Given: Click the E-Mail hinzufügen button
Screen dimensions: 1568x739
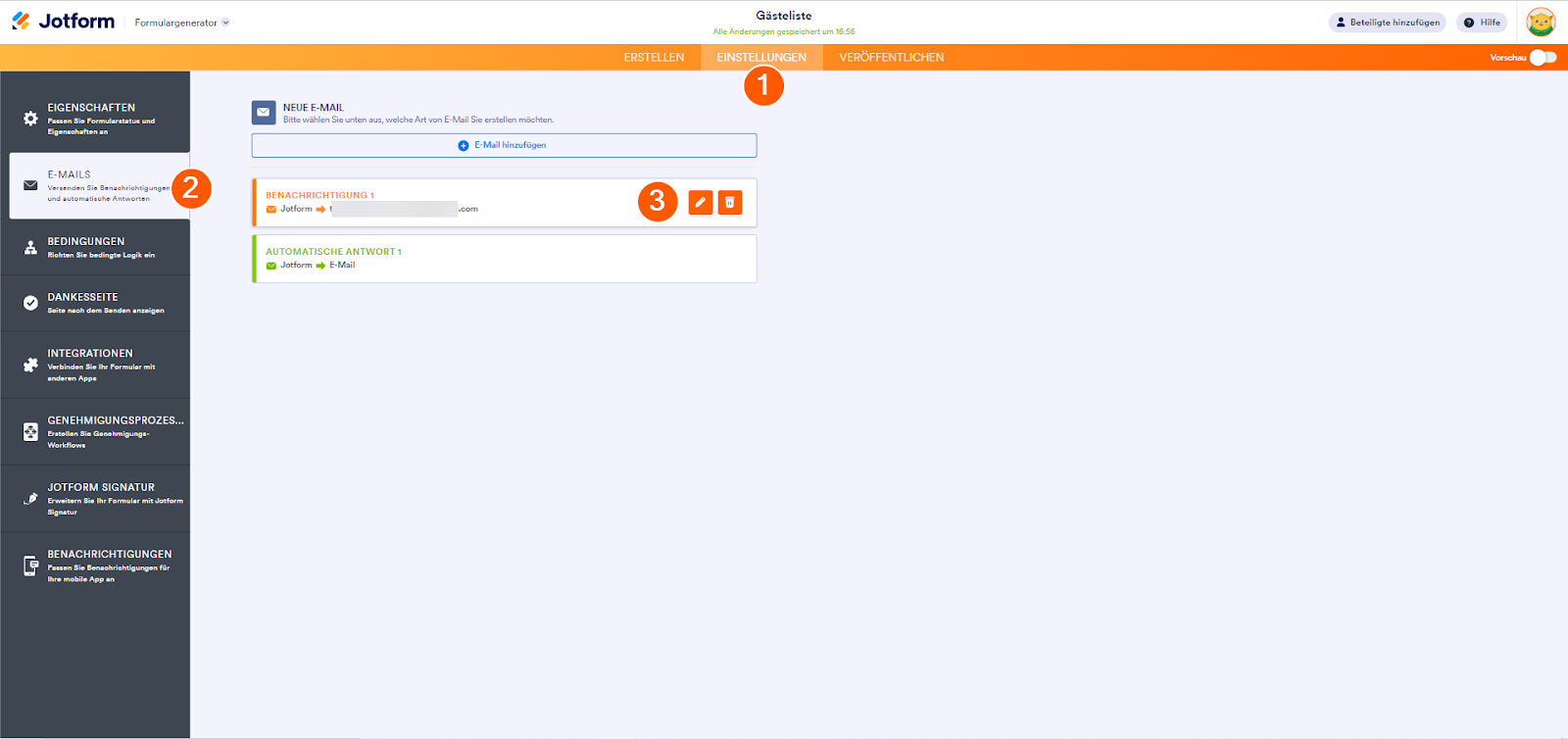Looking at the screenshot, I should (x=504, y=145).
